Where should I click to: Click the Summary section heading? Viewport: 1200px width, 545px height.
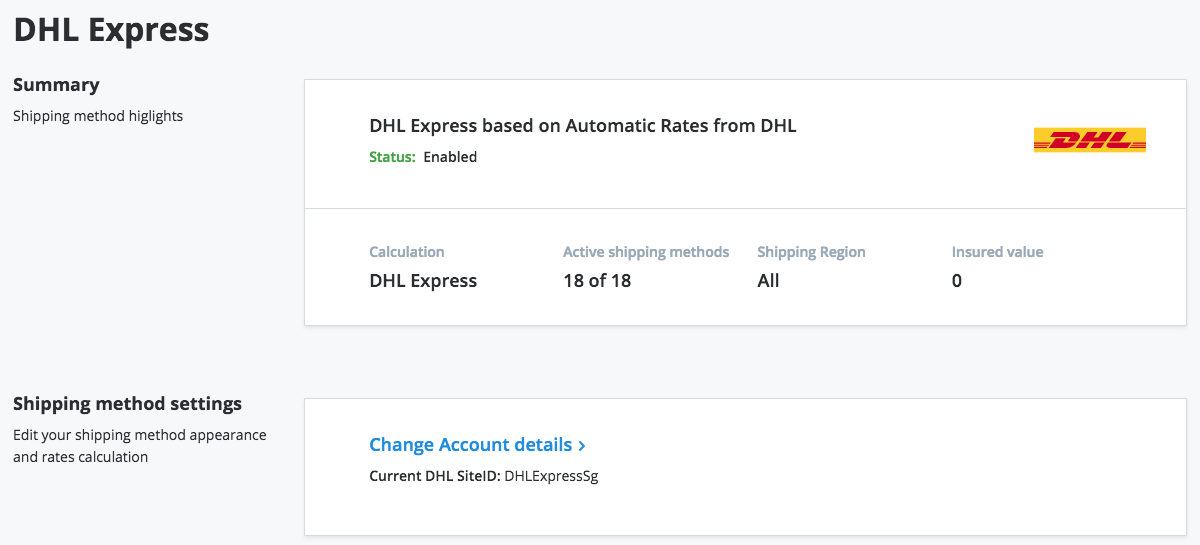[x=56, y=85]
